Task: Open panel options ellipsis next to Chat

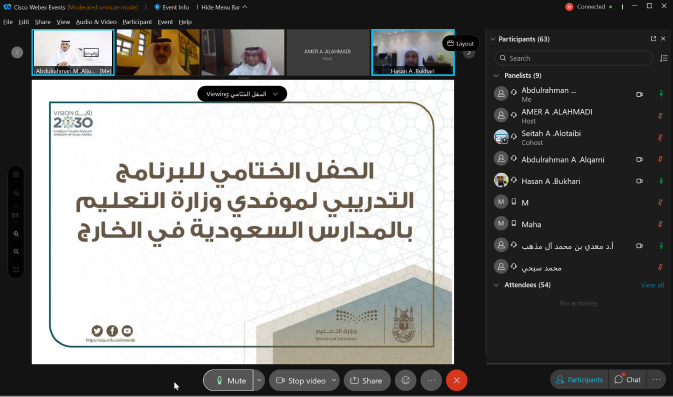Action: (656, 379)
